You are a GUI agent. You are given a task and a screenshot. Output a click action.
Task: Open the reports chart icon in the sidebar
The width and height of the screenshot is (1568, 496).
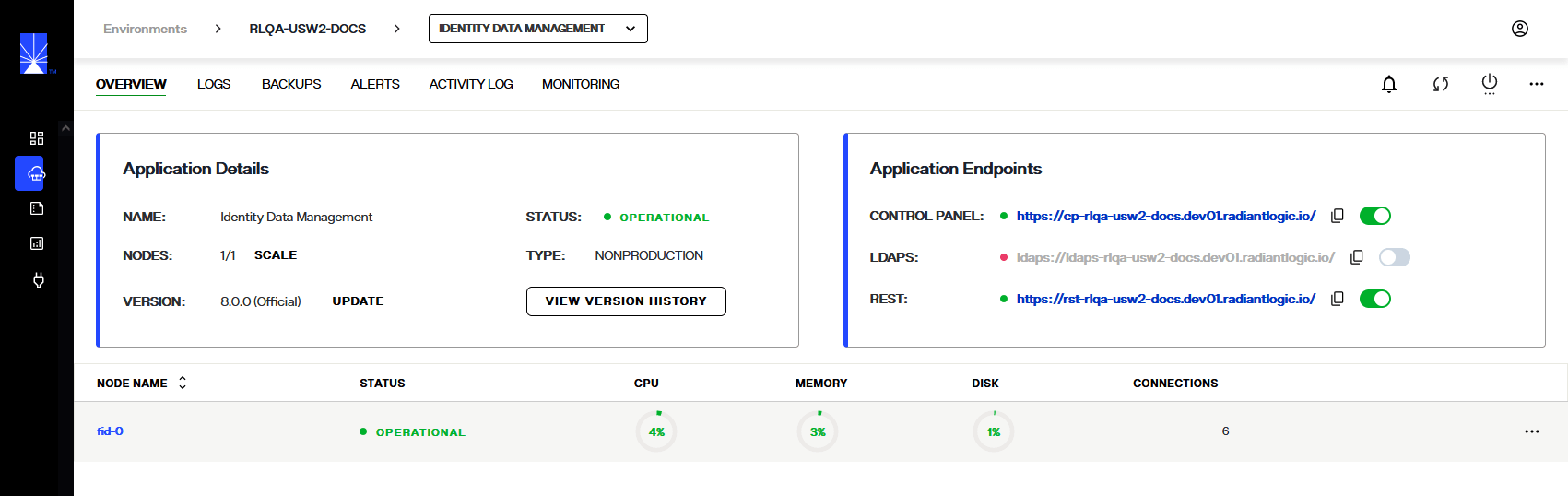tap(37, 243)
